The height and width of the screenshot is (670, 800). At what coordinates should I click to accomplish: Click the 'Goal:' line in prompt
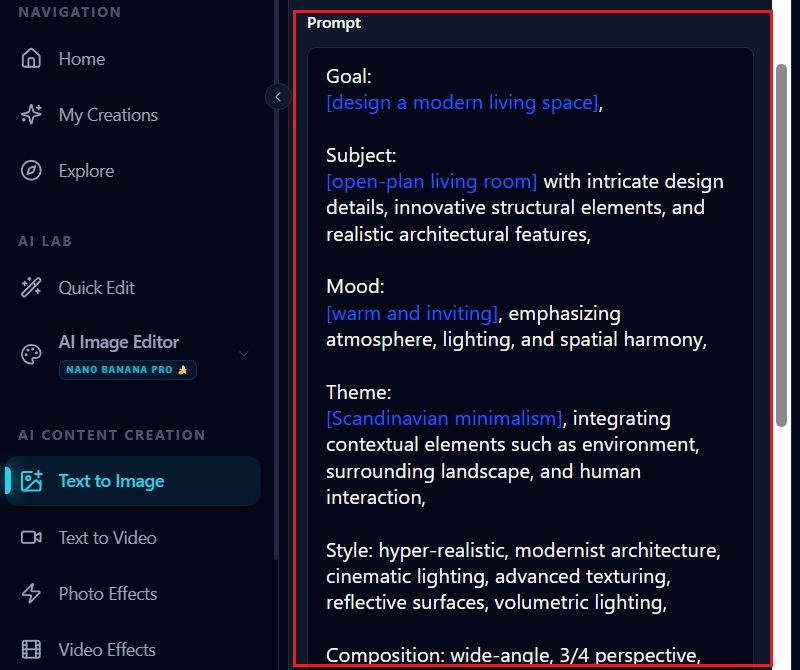click(x=348, y=77)
